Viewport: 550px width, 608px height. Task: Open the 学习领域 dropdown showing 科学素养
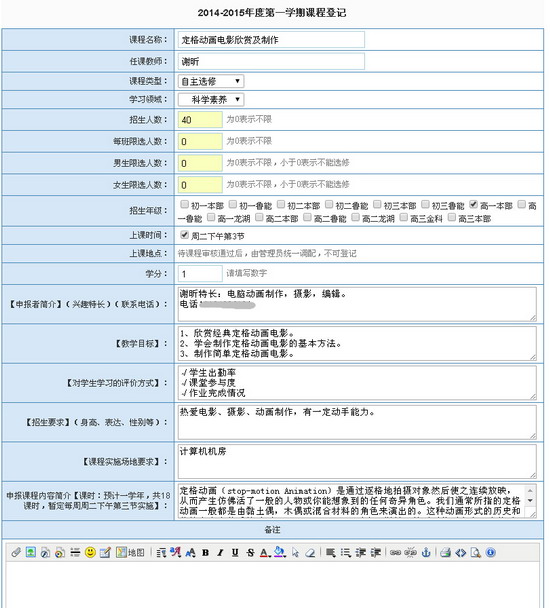point(211,100)
